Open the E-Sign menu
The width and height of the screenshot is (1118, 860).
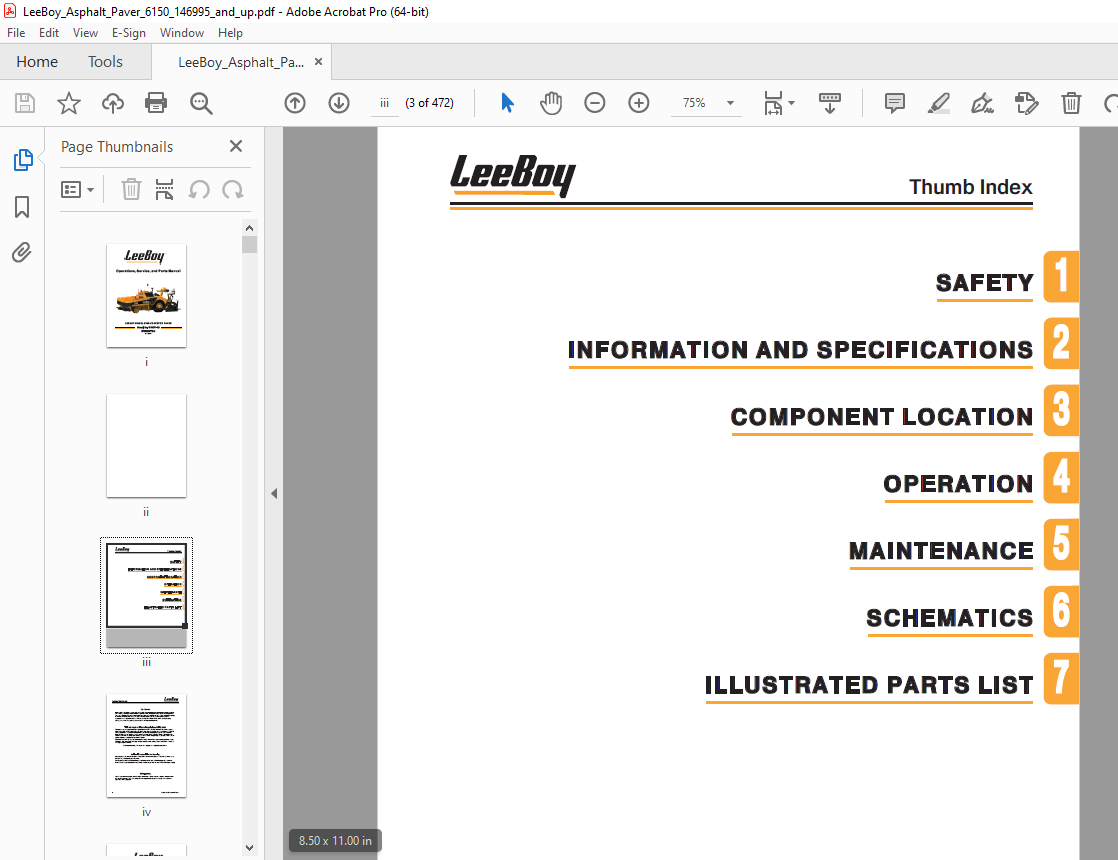click(128, 33)
